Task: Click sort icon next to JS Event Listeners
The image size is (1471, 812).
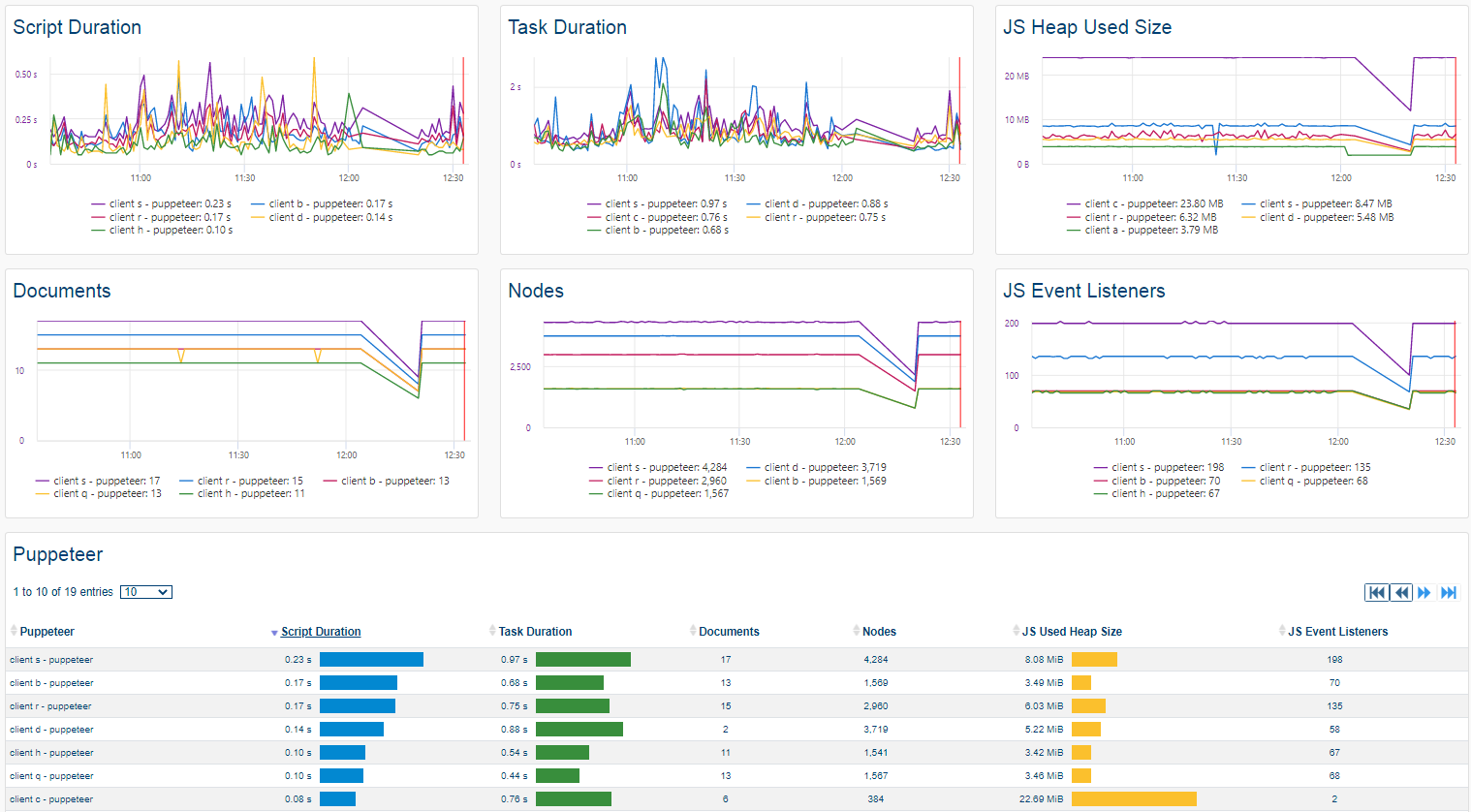Action: tap(1282, 631)
